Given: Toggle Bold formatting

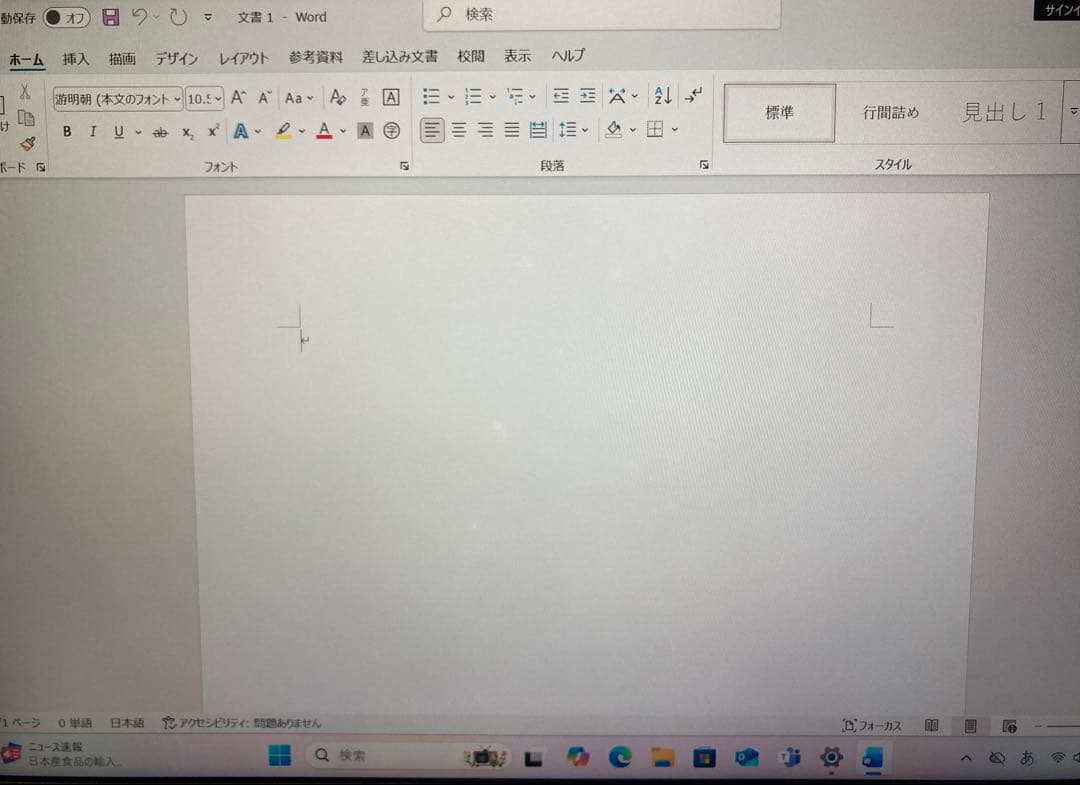Looking at the screenshot, I should (x=67, y=131).
